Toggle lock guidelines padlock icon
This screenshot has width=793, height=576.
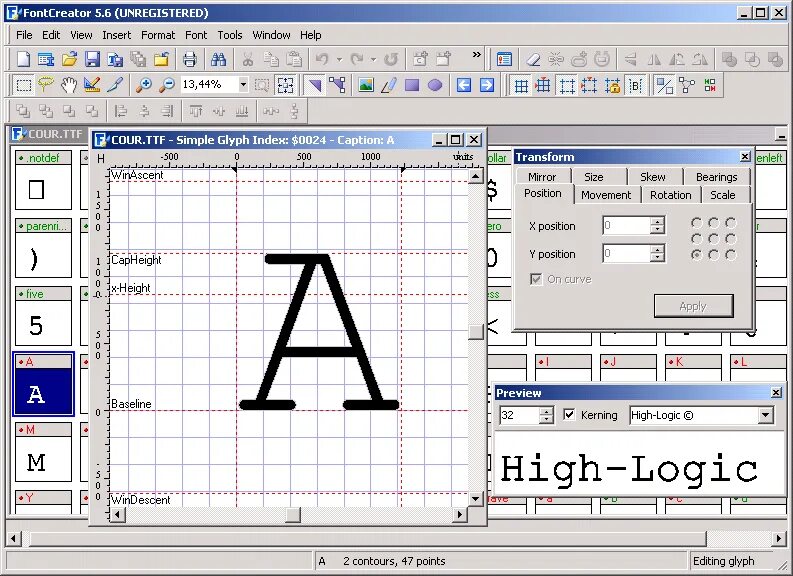(612, 85)
